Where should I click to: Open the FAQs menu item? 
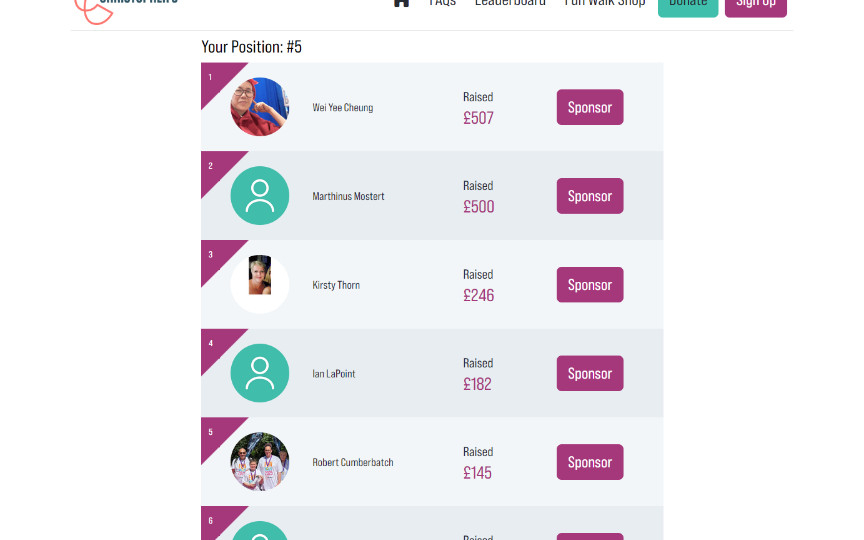coord(442,3)
